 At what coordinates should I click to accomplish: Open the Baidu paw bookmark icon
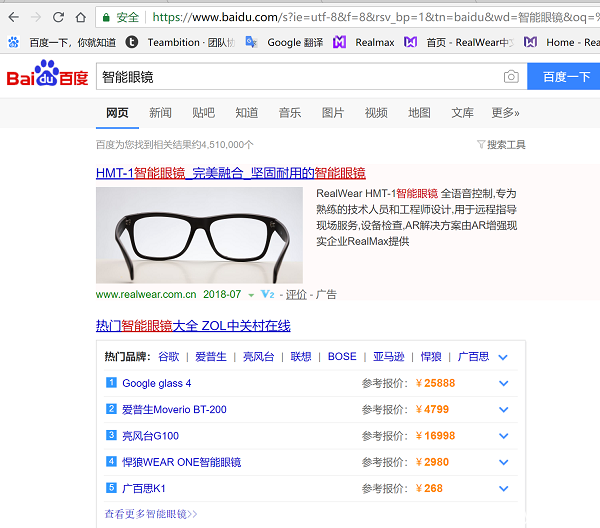(x=14, y=42)
